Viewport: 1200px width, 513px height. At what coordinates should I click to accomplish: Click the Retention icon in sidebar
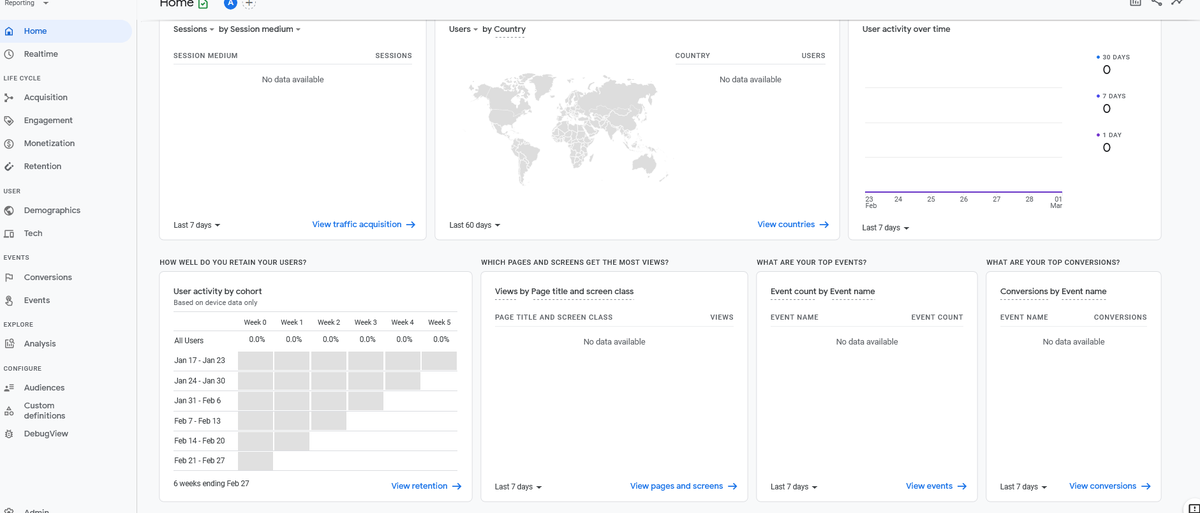tap(9, 167)
